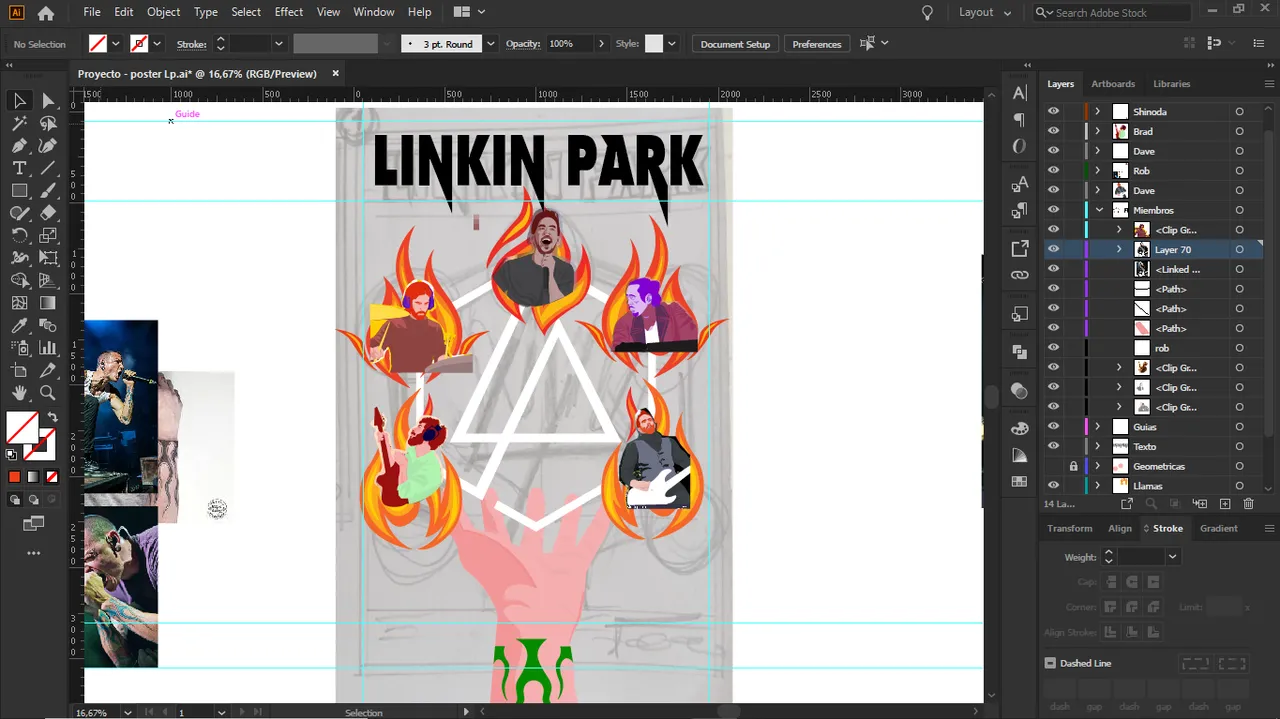Image resolution: width=1280 pixels, height=719 pixels.
Task: Select the Free Transform tool
Action: [x=48, y=258]
